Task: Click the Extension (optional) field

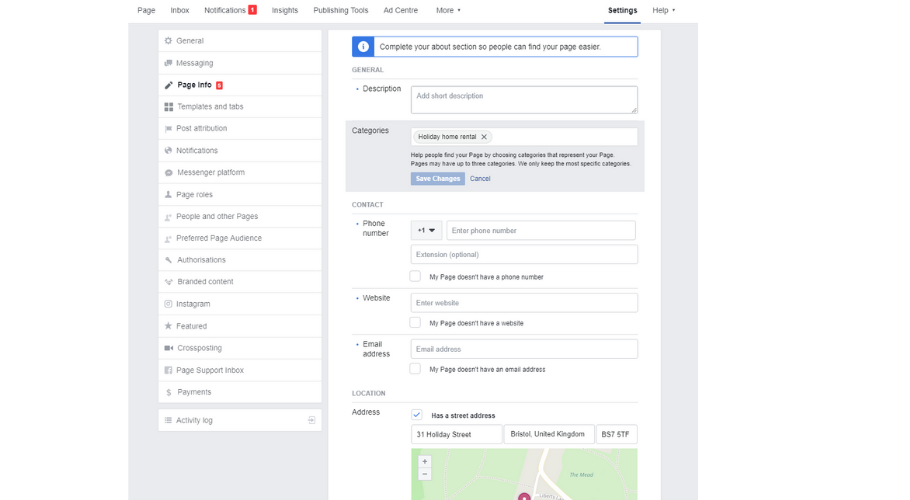Action: click(x=524, y=254)
